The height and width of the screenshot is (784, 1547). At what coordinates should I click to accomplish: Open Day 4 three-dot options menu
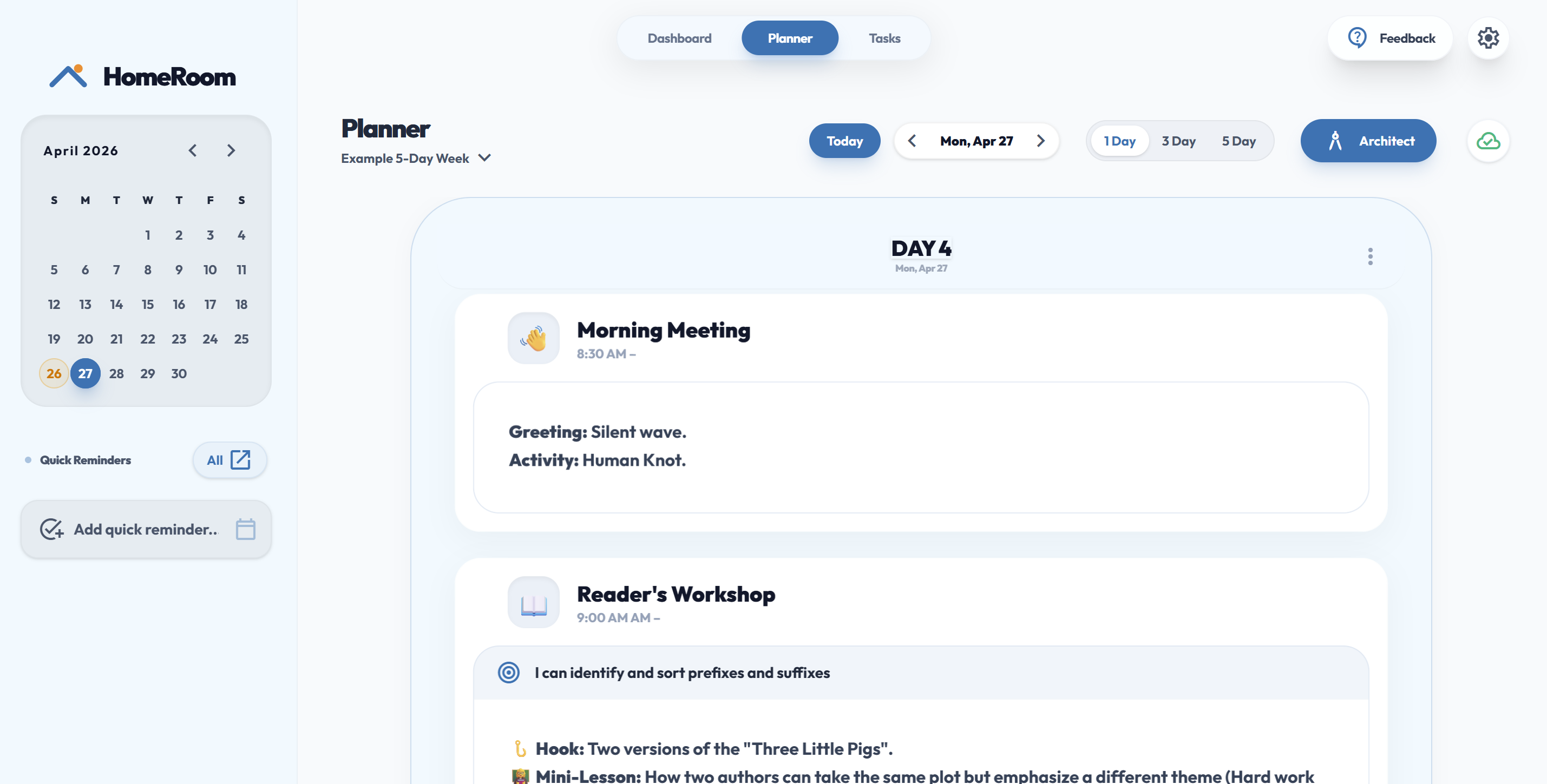[x=1370, y=256]
